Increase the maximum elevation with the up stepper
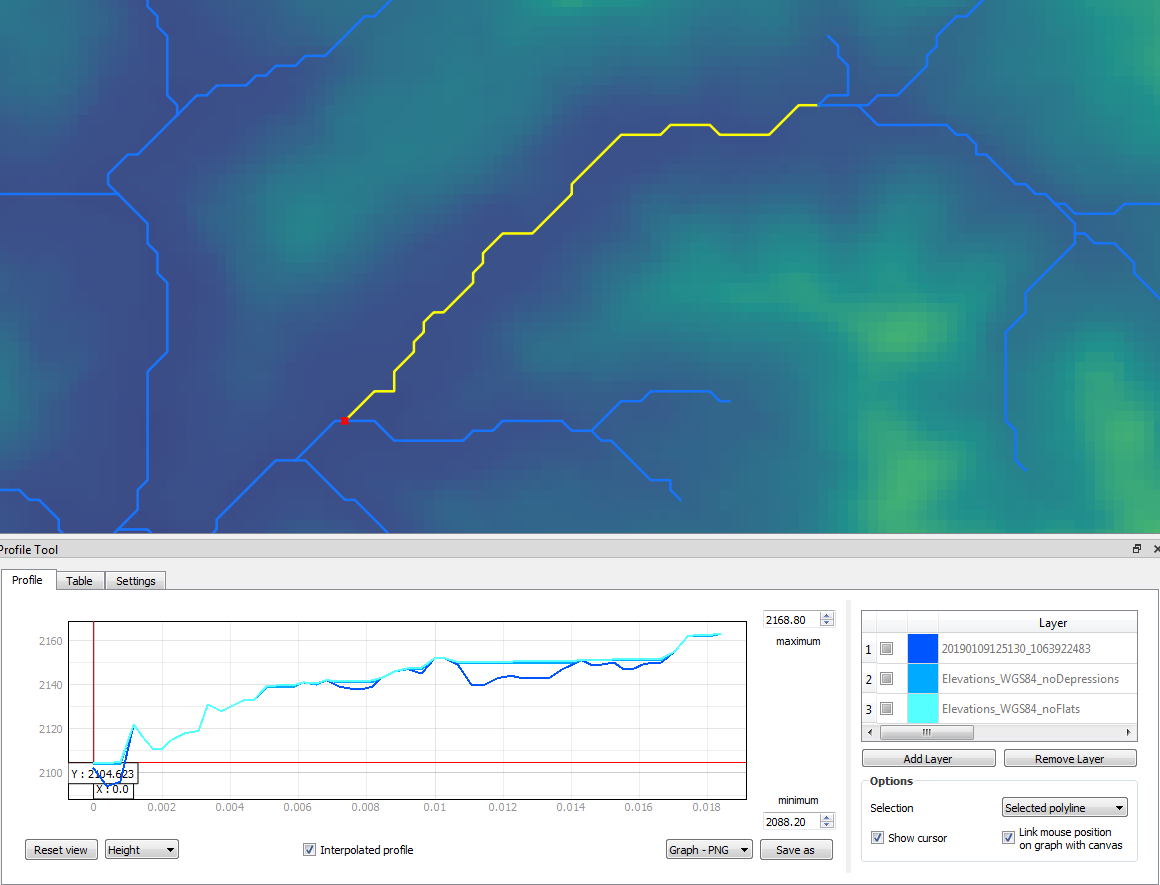 click(827, 615)
